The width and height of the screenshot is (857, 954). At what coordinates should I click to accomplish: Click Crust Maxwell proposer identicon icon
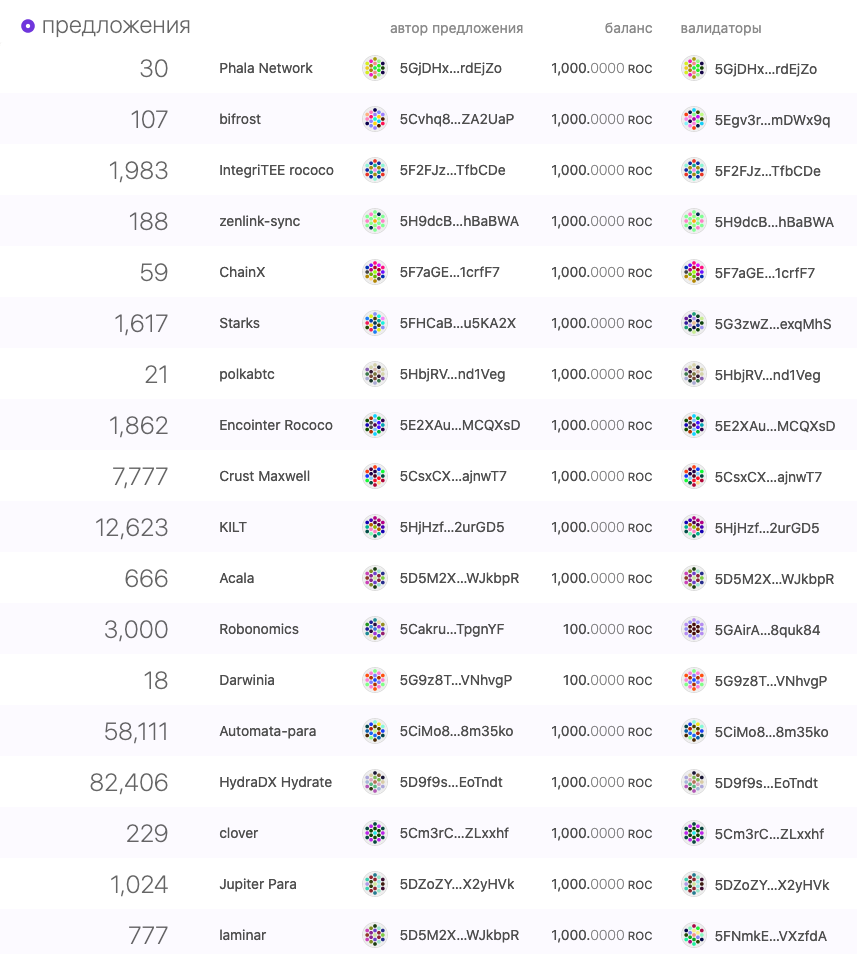(x=375, y=476)
